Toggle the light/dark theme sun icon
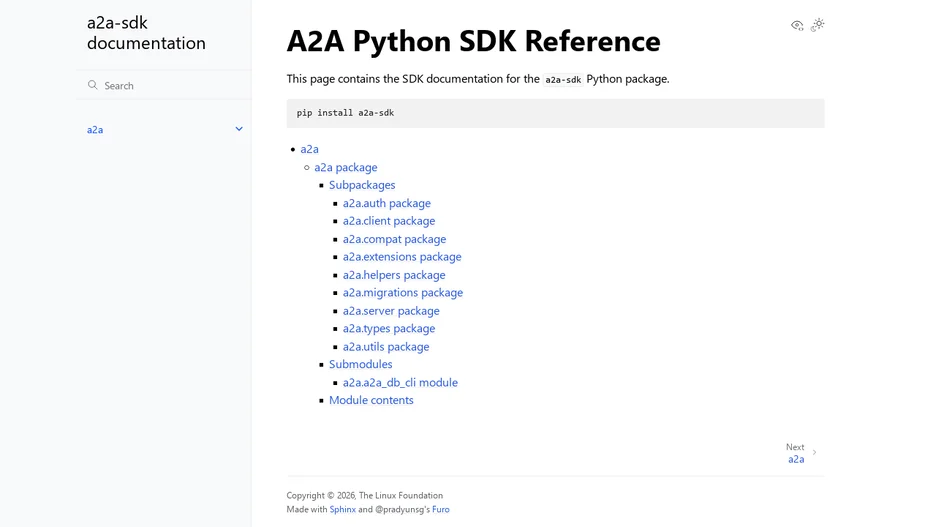The height and width of the screenshot is (527, 936). (x=818, y=24)
